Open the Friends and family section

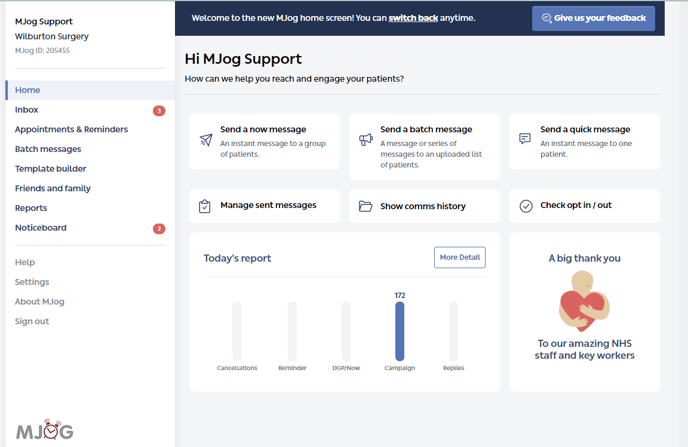53,188
